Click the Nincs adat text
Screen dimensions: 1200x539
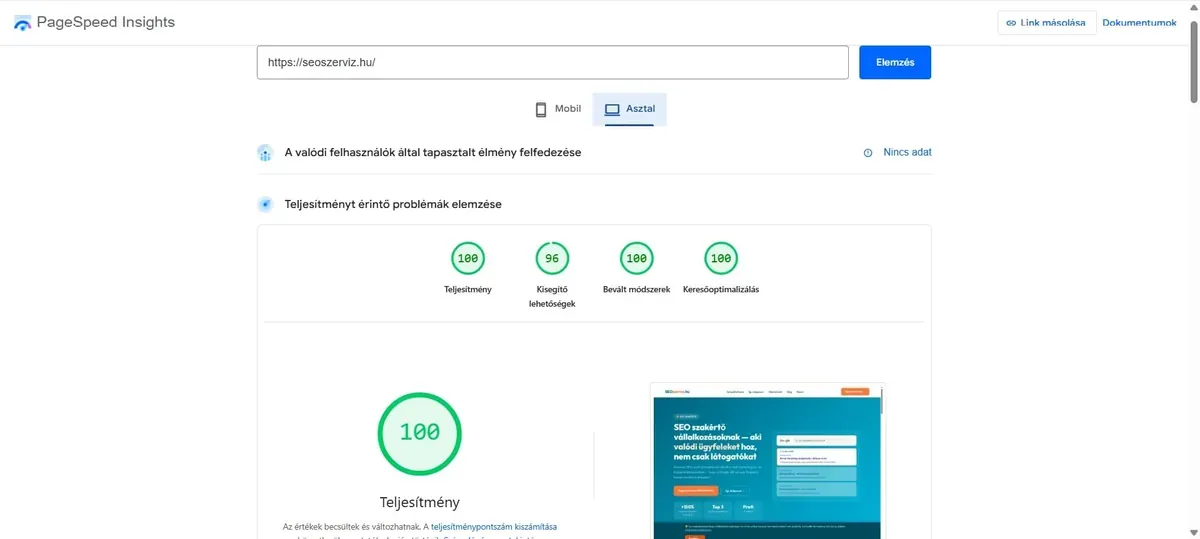[907, 153]
